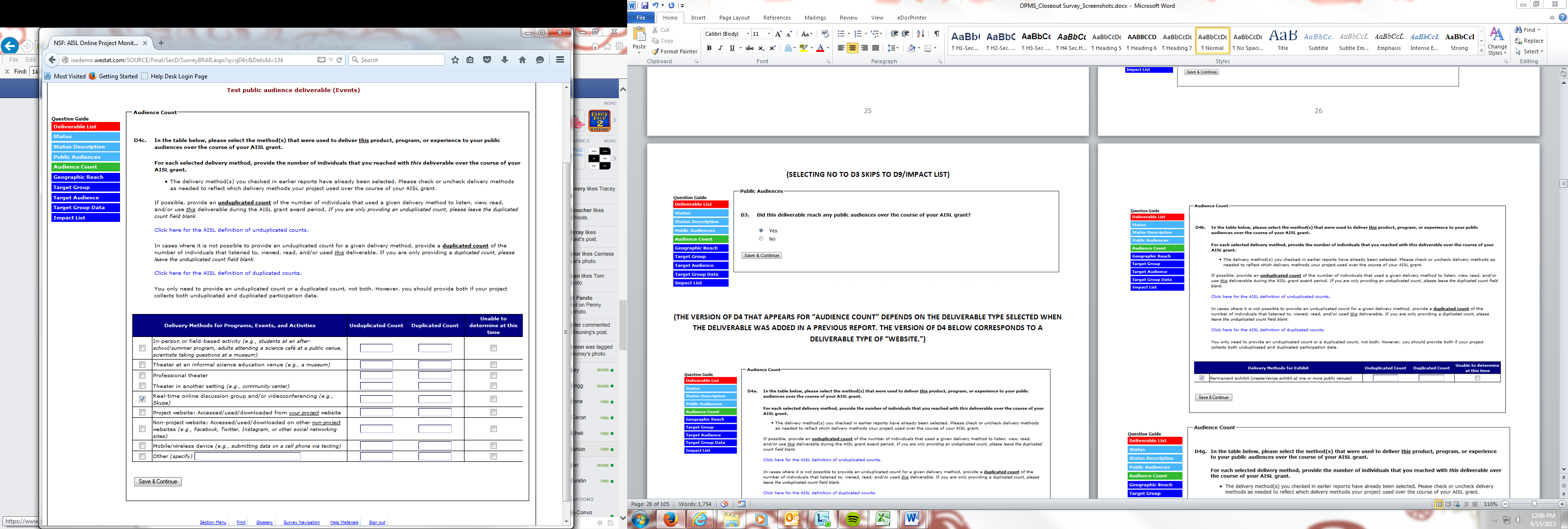Uncheck Real-time online discussion group checkbox
Viewport: 1568px width, 529px height.
[x=143, y=399]
